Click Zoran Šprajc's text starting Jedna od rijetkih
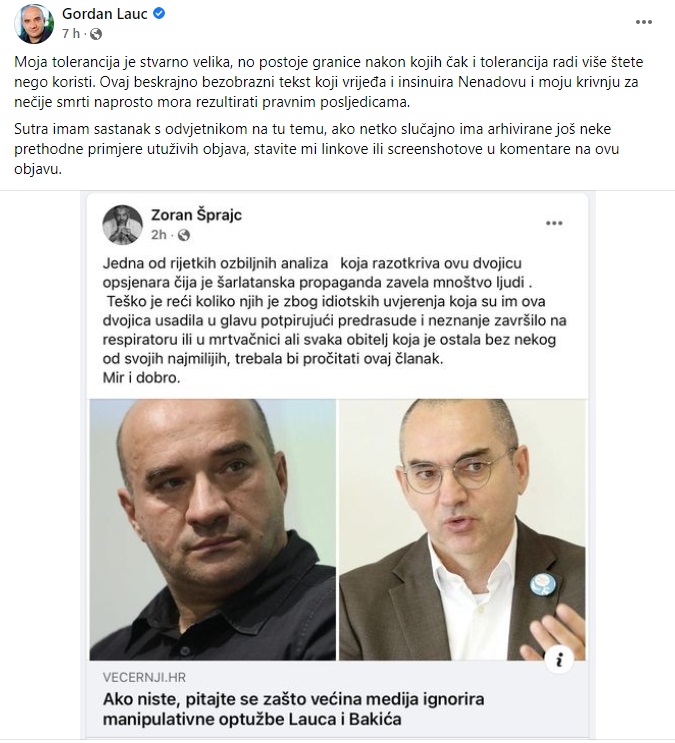The image size is (675, 743). pos(334,311)
